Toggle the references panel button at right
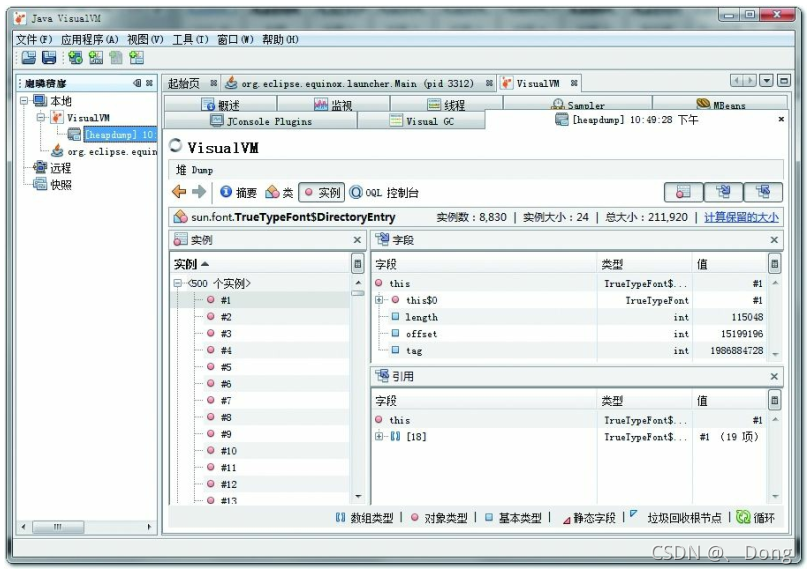The width and height of the screenshot is (807, 574). click(x=763, y=193)
